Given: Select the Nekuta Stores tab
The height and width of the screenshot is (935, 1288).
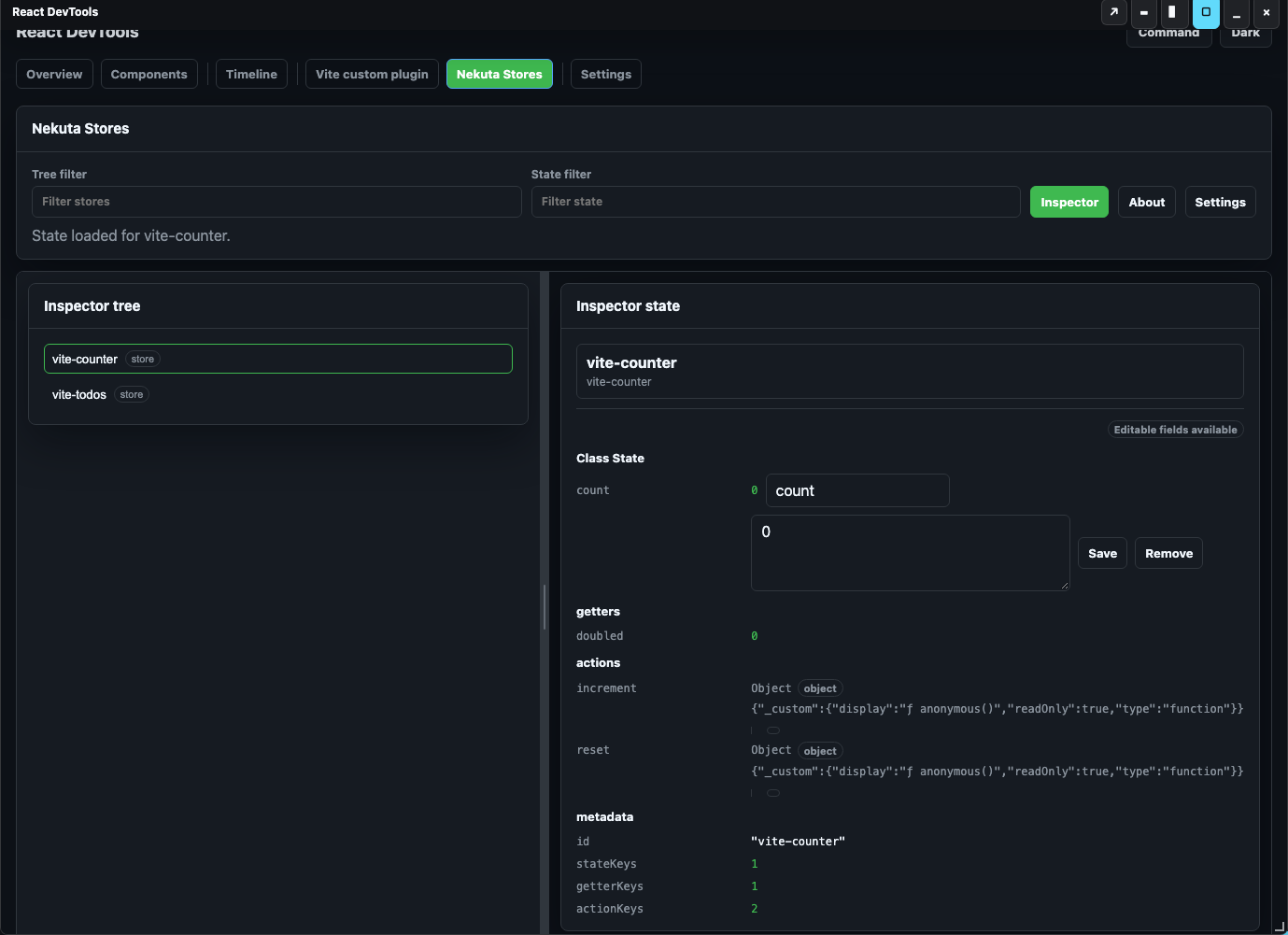Looking at the screenshot, I should [500, 74].
